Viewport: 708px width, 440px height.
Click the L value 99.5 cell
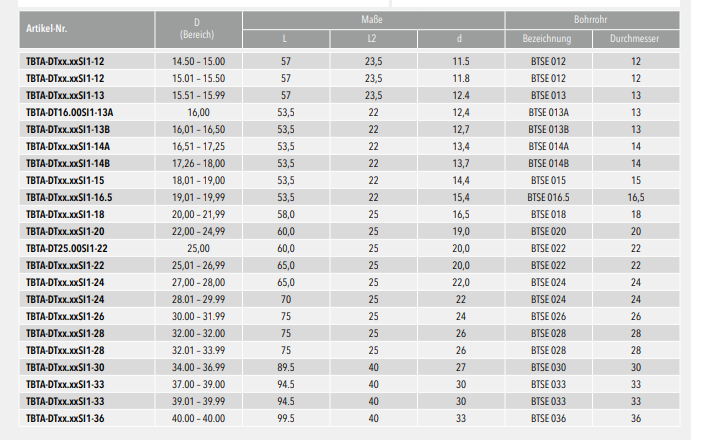tap(286, 418)
